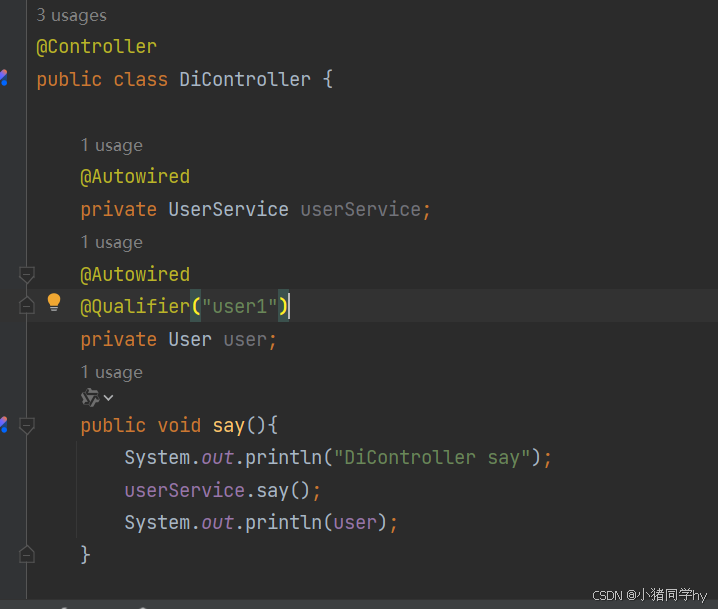The height and width of the screenshot is (609, 718).
Task: Click the UserService type name
Action: [228, 210]
